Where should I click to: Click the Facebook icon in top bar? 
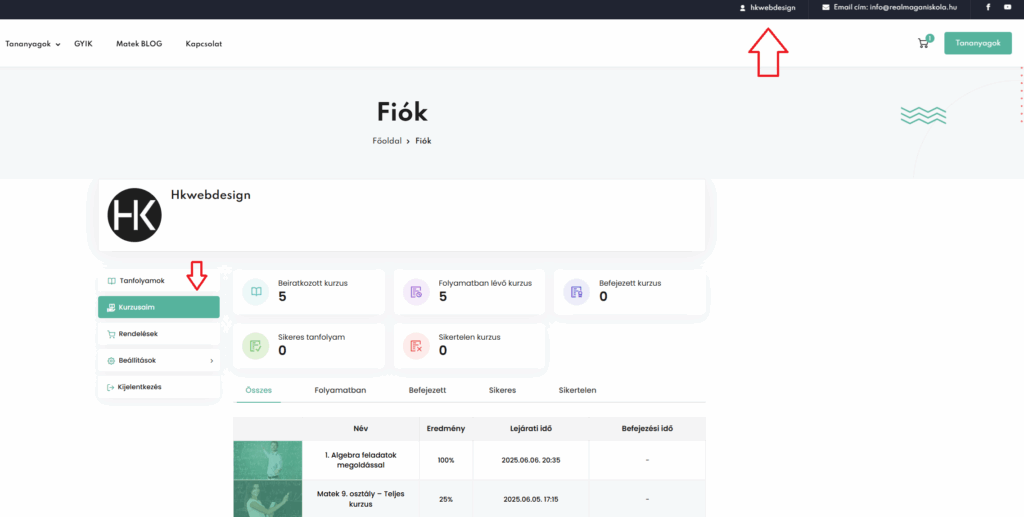pyautogui.click(x=988, y=7)
